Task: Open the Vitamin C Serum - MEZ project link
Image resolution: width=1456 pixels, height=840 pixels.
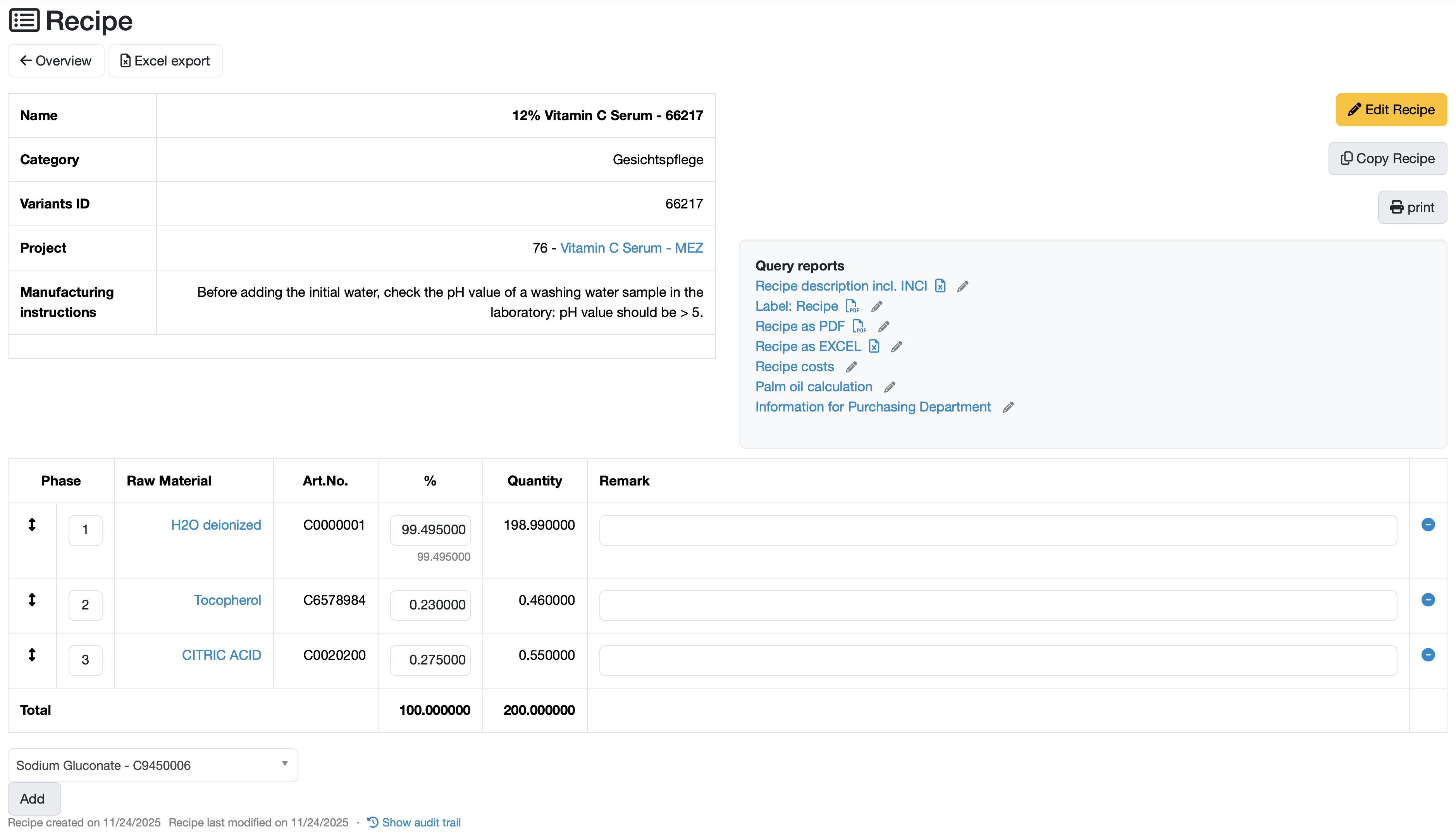Action: click(631, 248)
